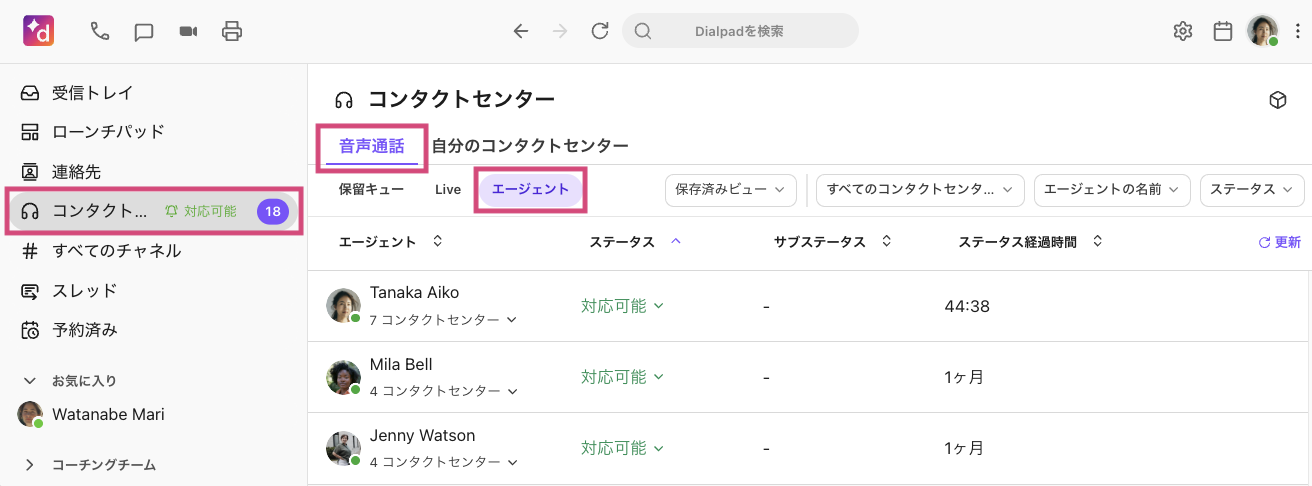This screenshot has width=1312, height=486.
Task: Expand the コーチングチーム section
Action: click(30, 465)
